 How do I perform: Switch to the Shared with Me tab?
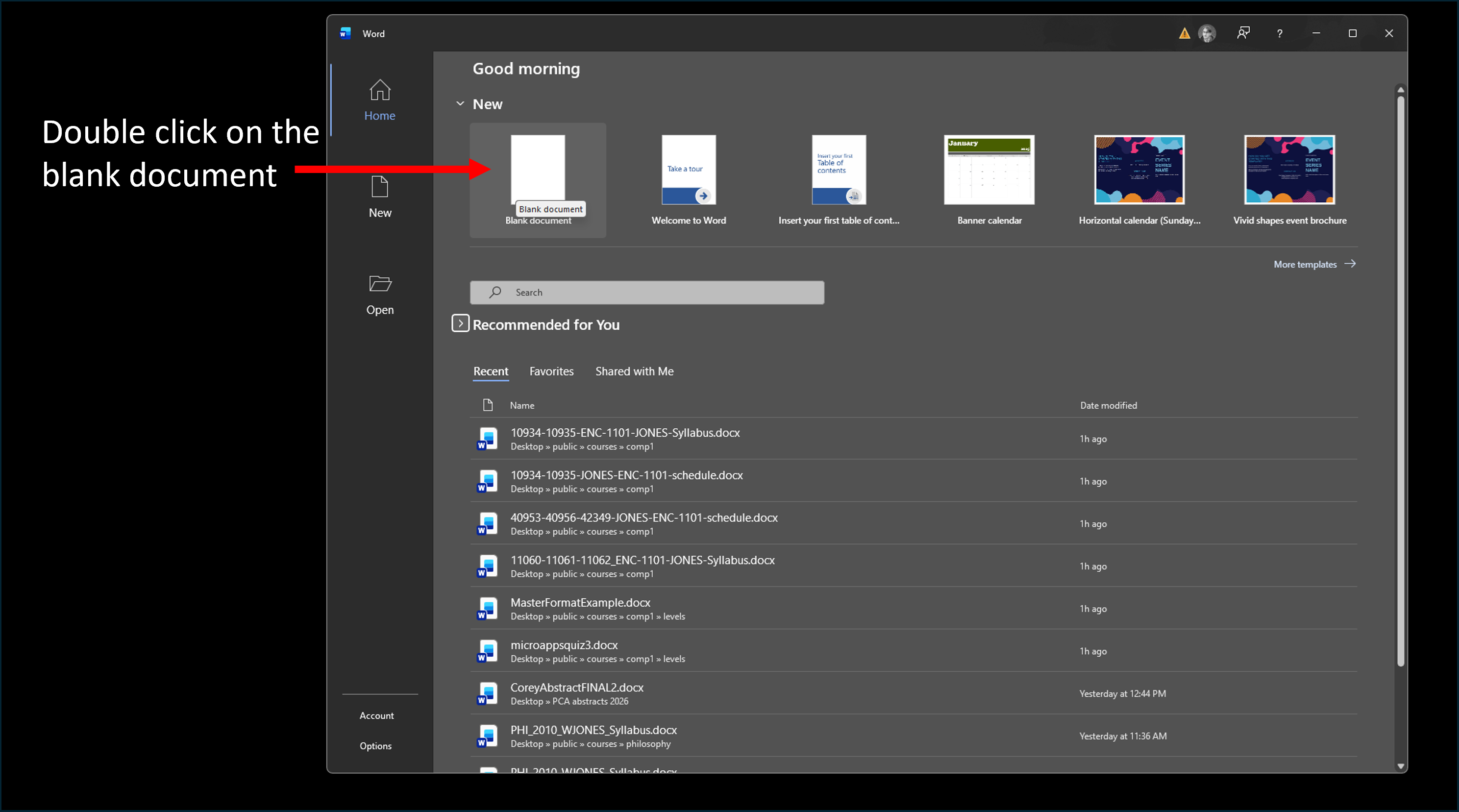click(634, 371)
